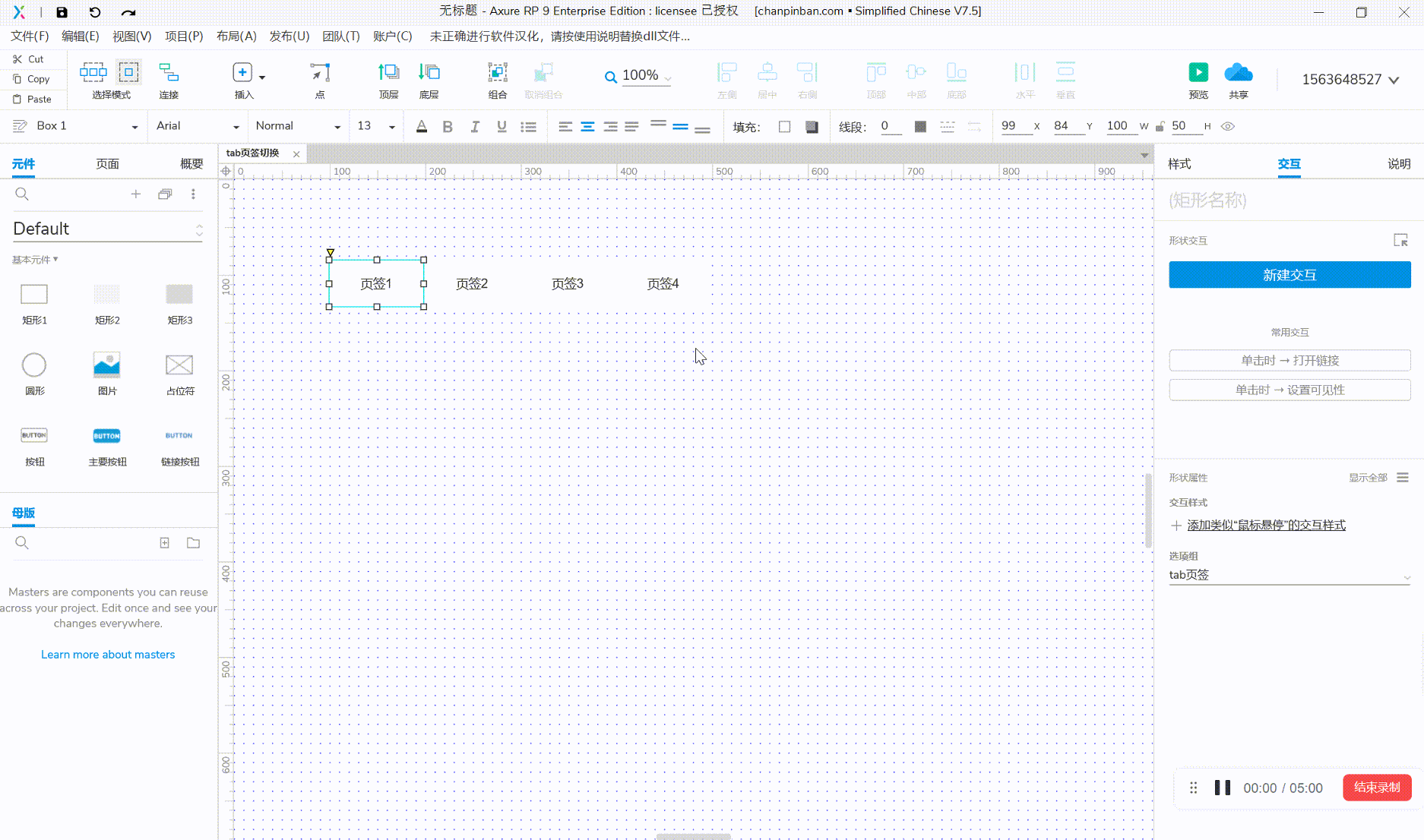Open the 布局(A) menu
This screenshot has height=840, width=1424.
pos(236,36)
